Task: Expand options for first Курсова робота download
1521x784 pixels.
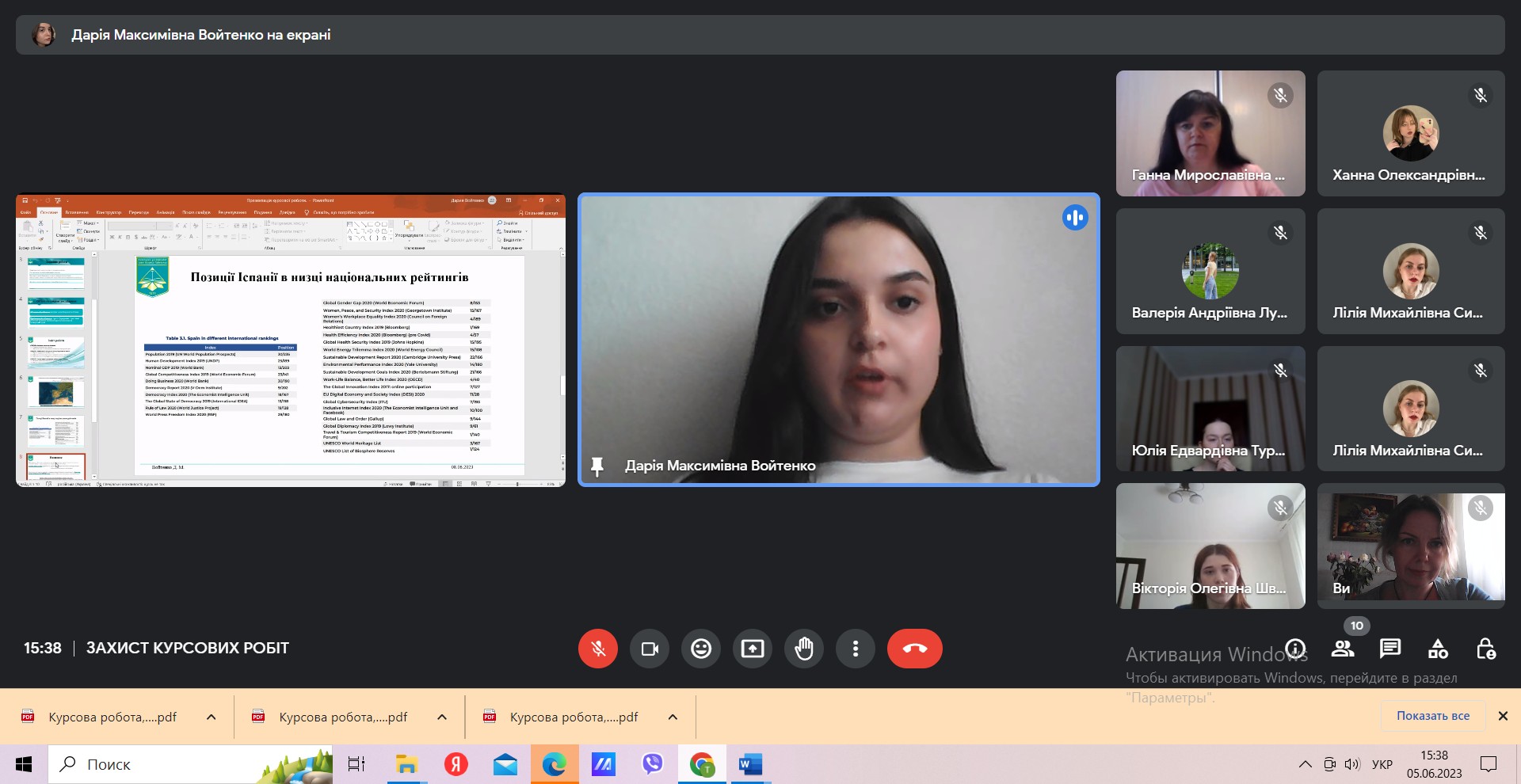Action: (x=212, y=717)
